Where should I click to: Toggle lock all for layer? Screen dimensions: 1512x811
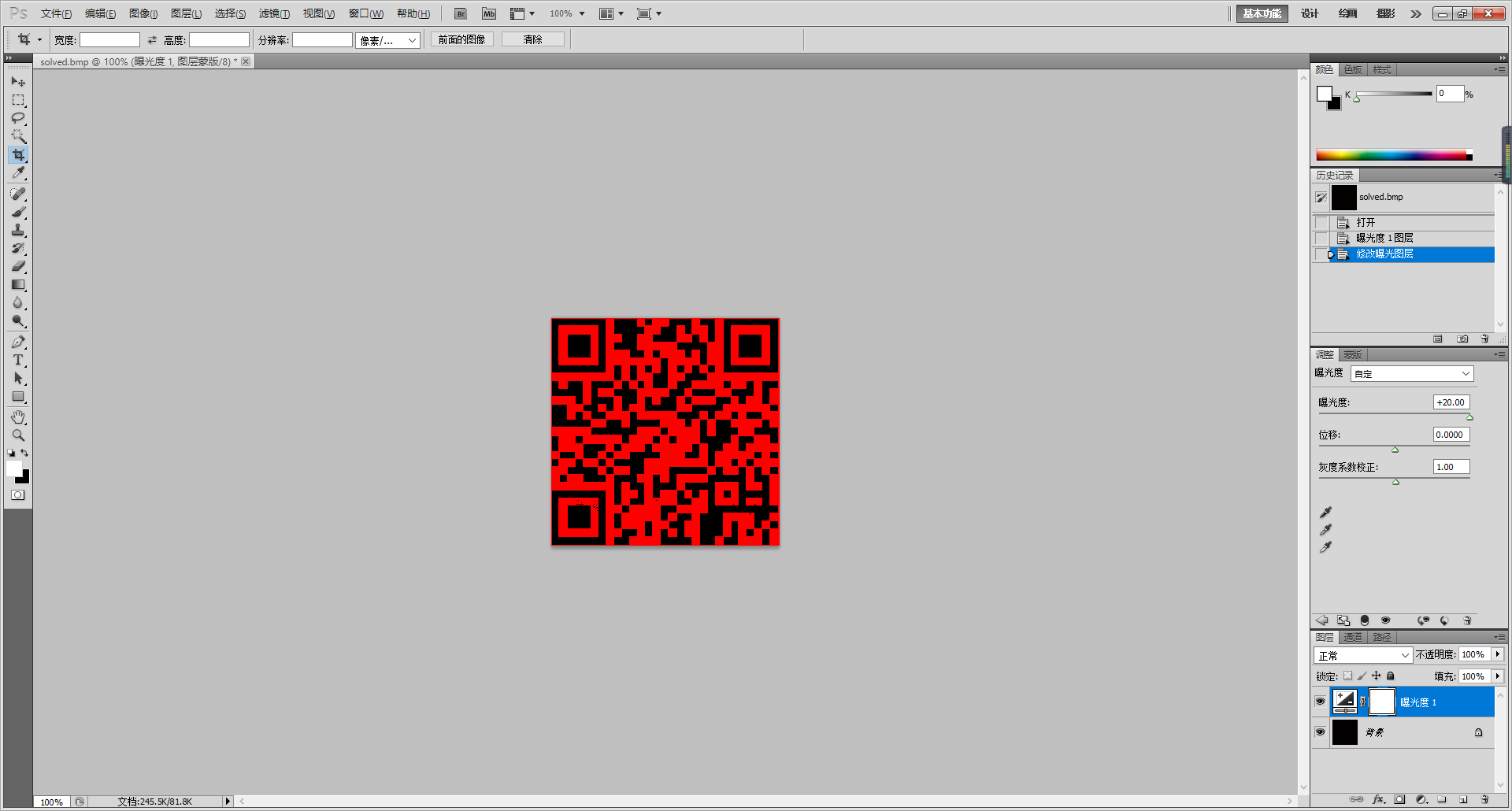(1391, 676)
